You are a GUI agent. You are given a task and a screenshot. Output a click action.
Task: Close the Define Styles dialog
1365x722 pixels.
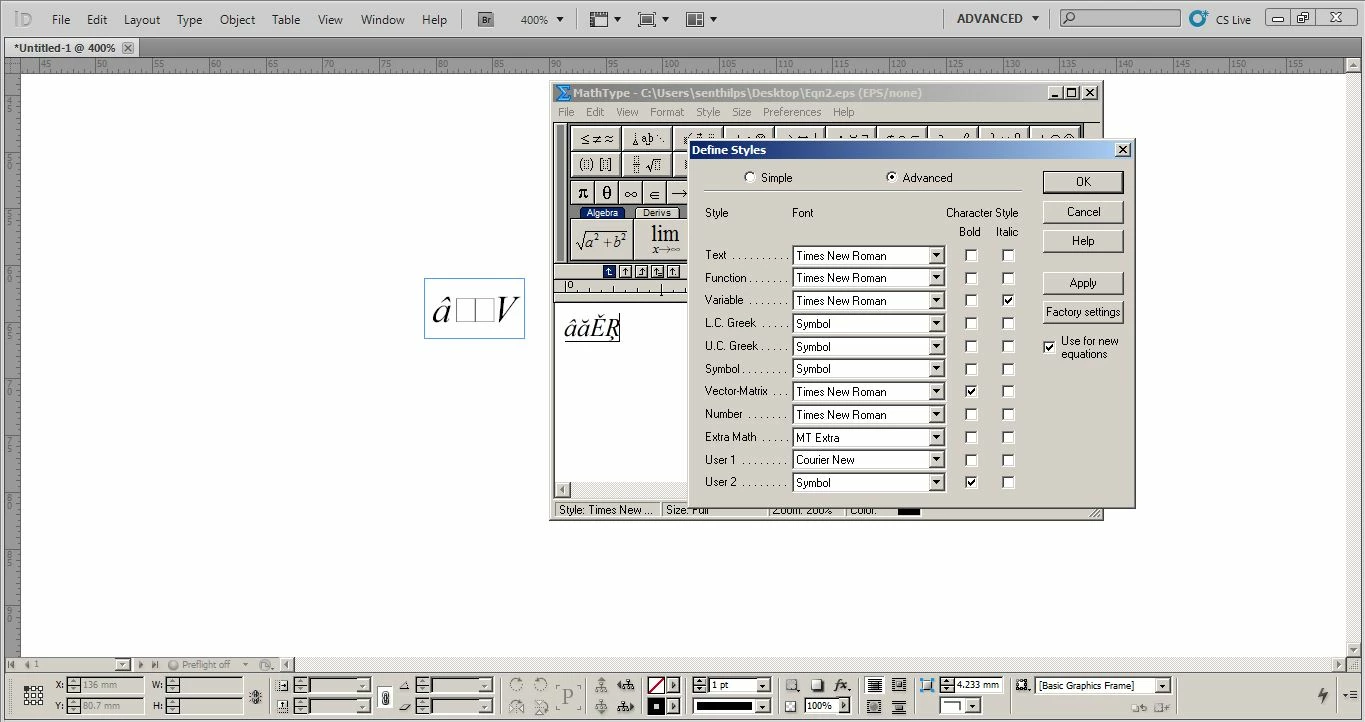coord(1122,150)
